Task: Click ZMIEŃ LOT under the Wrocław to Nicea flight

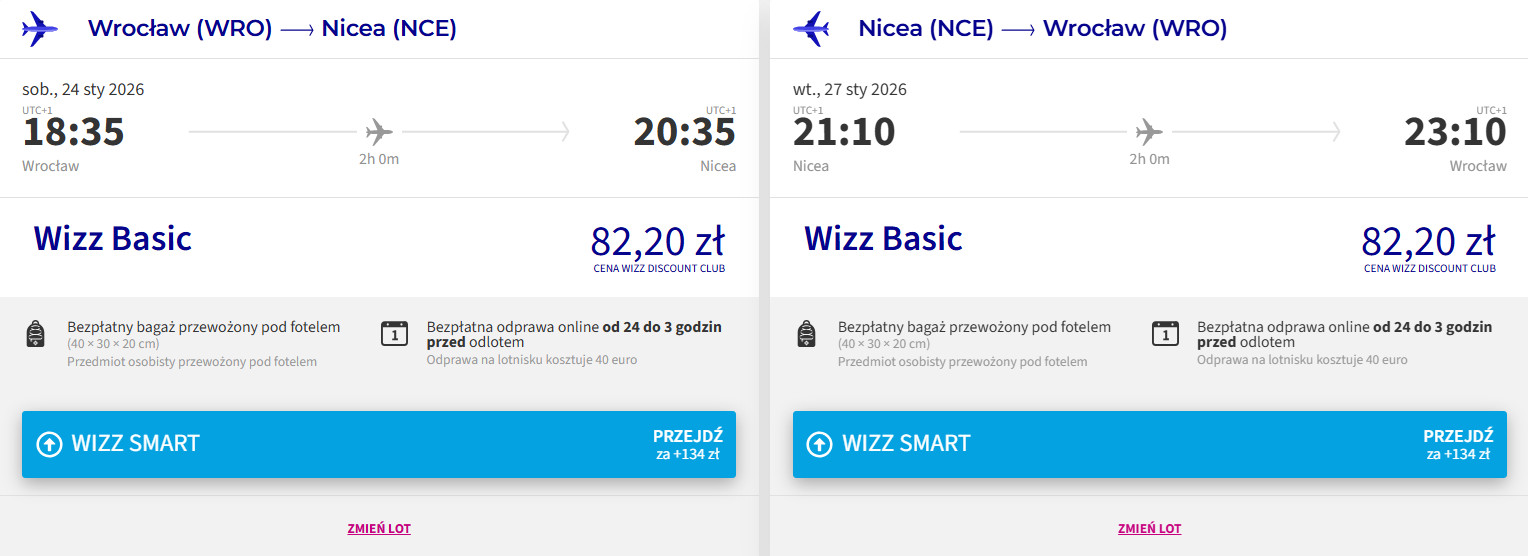Action: [x=379, y=529]
